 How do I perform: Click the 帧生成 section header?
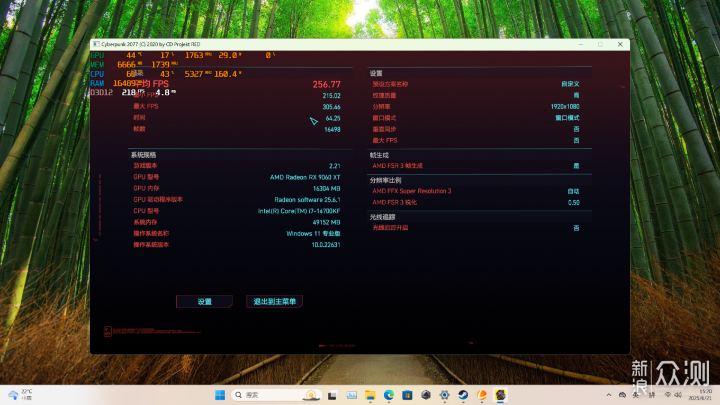379,155
